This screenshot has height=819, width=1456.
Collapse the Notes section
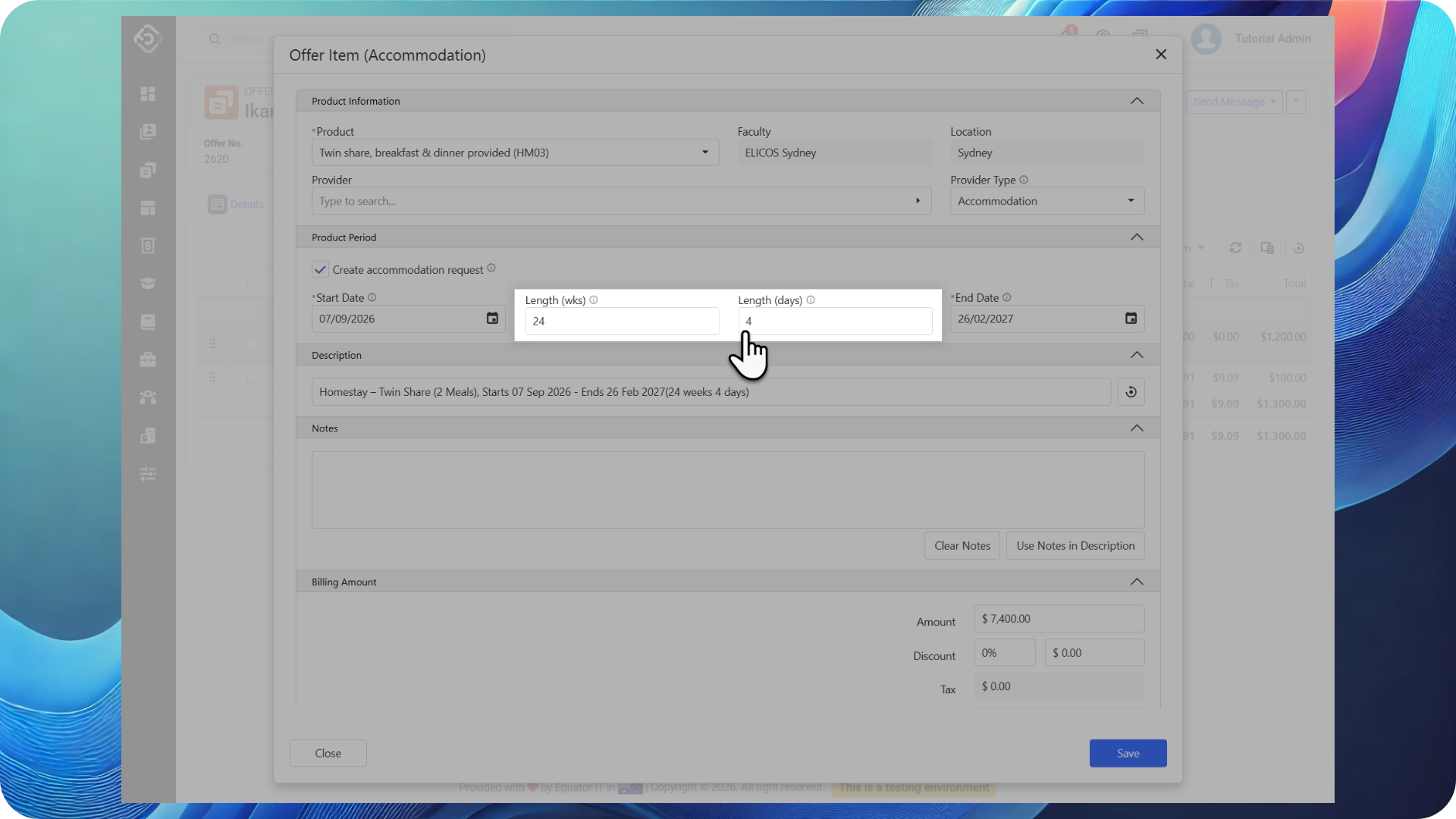[x=1137, y=428]
